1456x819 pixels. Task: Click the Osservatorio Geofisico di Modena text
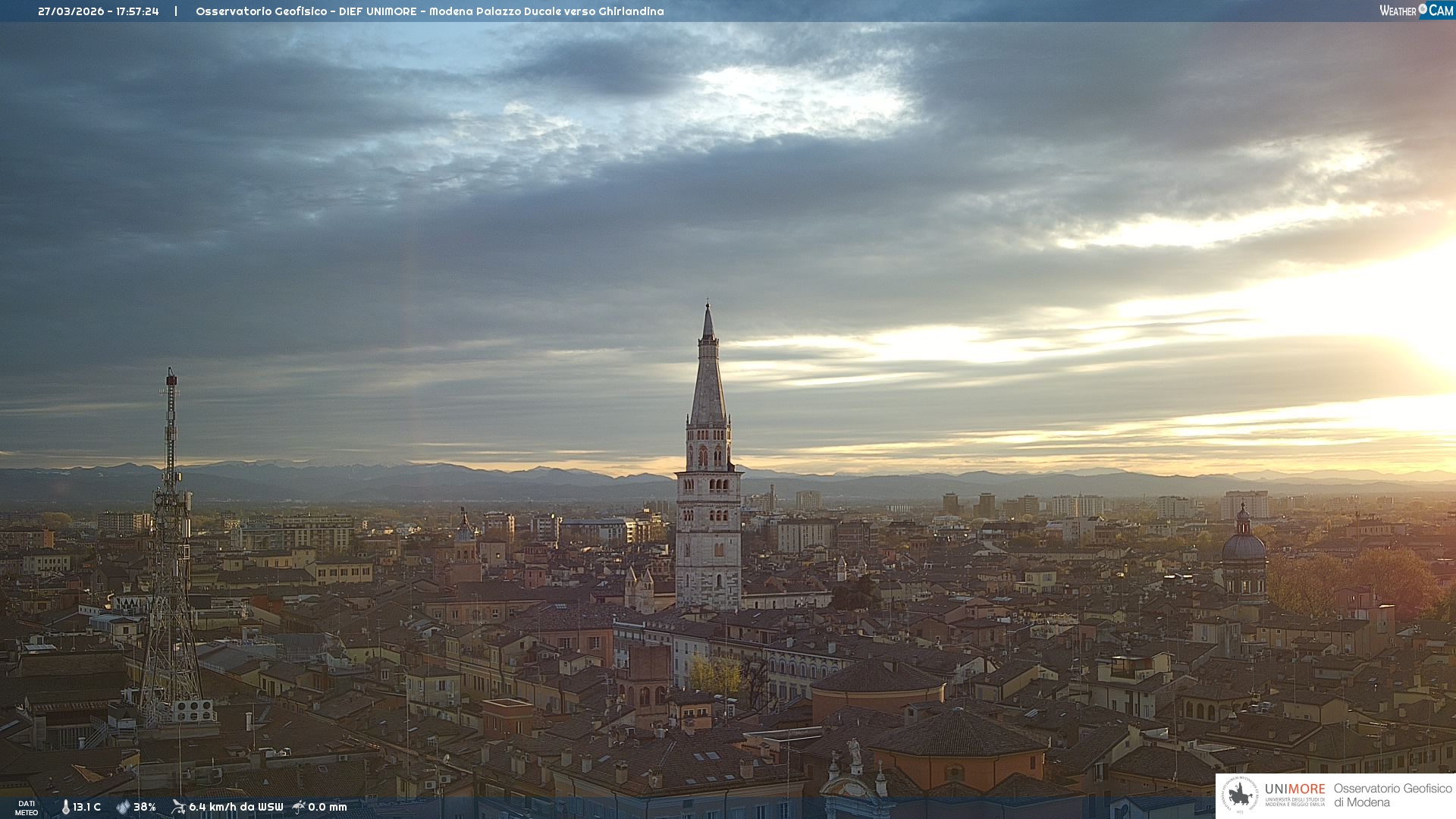[1392, 795]
